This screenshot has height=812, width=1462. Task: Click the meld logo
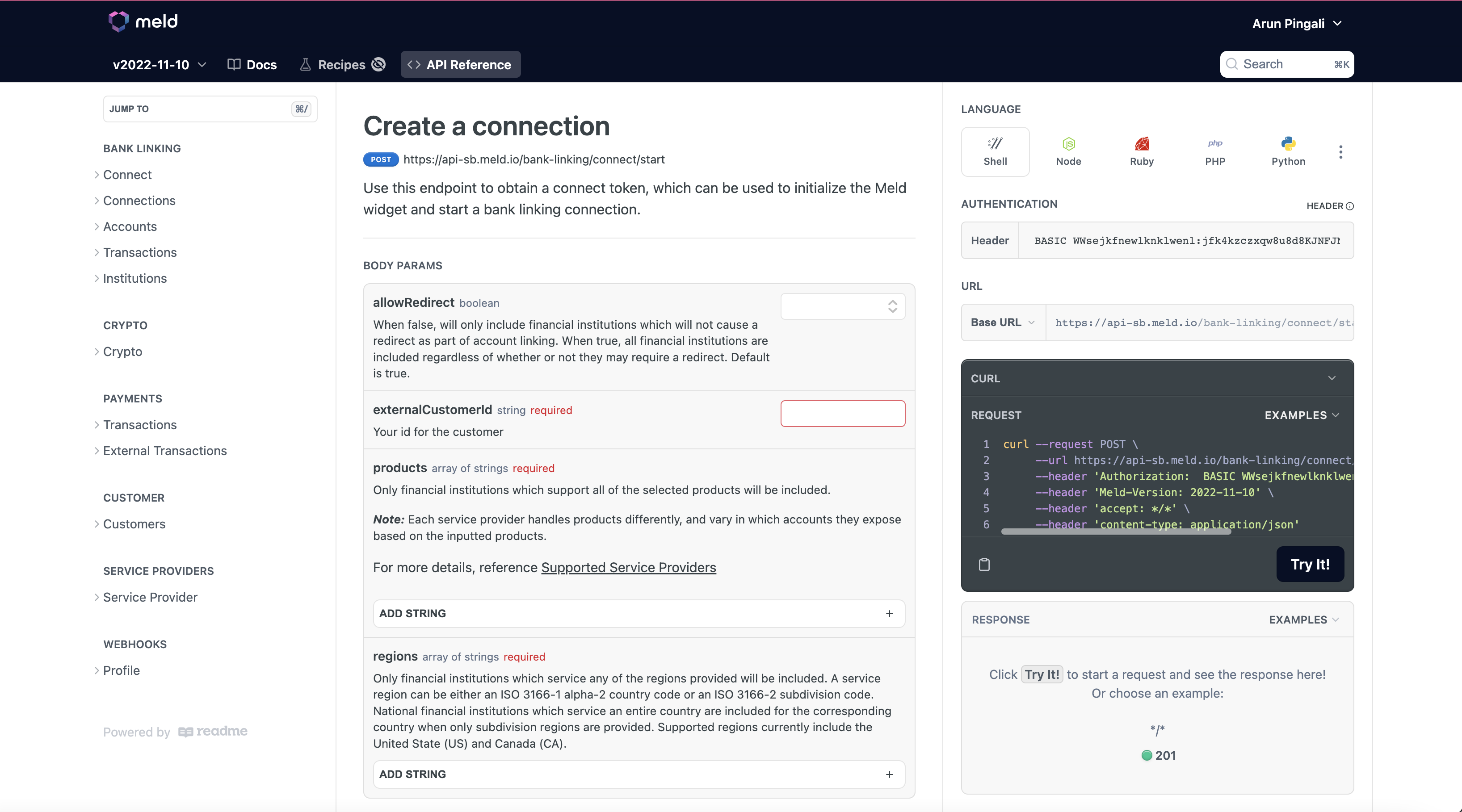pyautogui.click(x=143, y=21)
